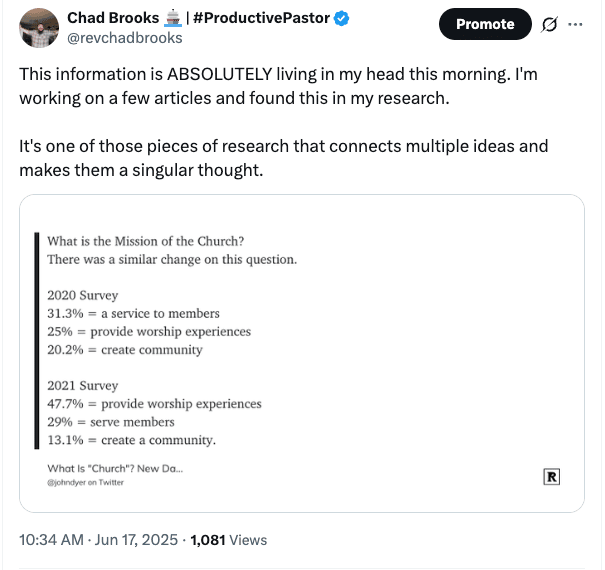Click the Readwise R logo icon
The image size is (605, 570).
(x=551, y=477)
